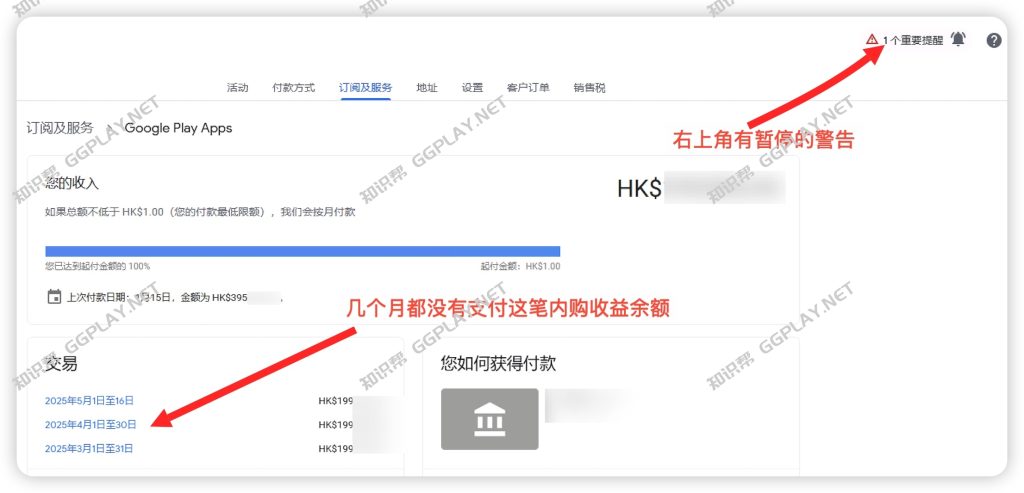The height and width of the screenshot is (493, 1024).
Task: Open the 地址 tab
Action: (426, 87)
